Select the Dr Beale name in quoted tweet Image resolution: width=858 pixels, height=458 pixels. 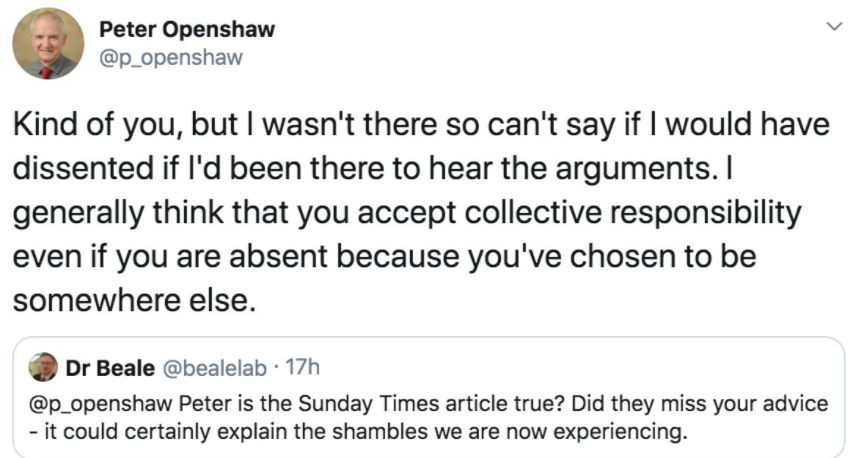pyautogui.click(x=110, y=368)
